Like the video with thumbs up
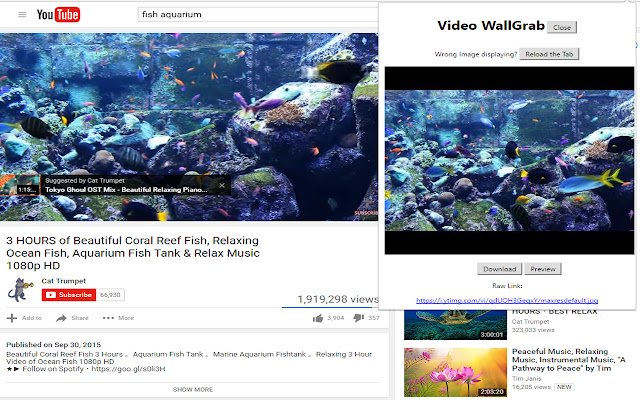Image resolution: width=640 pixels, height=400 pixels. (x=318, y=318)
